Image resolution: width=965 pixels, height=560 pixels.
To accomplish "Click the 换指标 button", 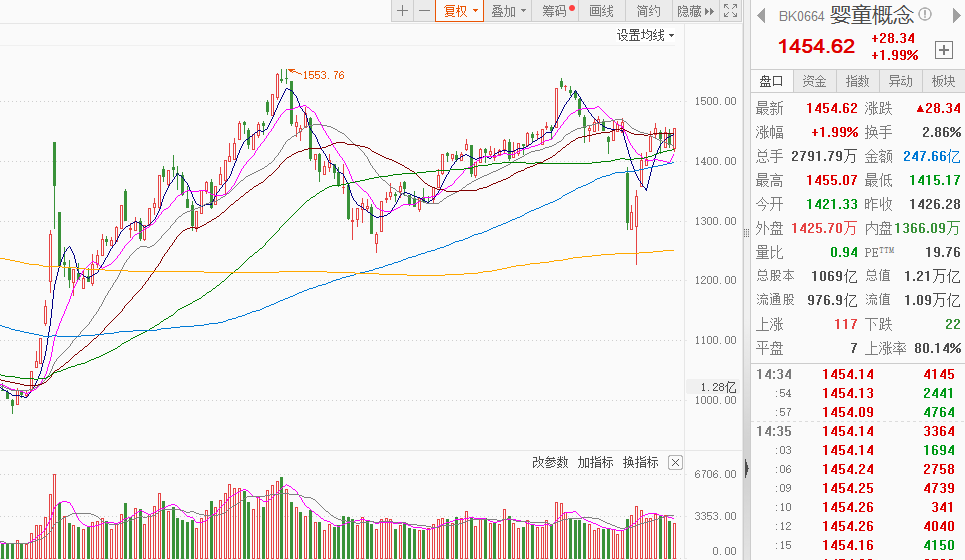I will [x=640, y=462].
